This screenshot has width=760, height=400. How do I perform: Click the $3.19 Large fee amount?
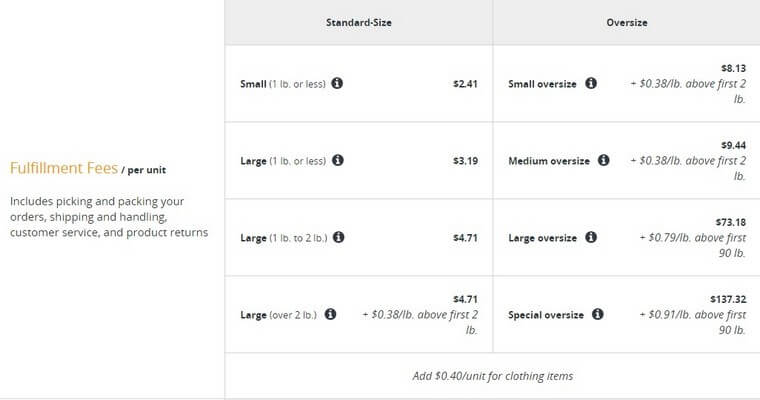click(465, 161)
